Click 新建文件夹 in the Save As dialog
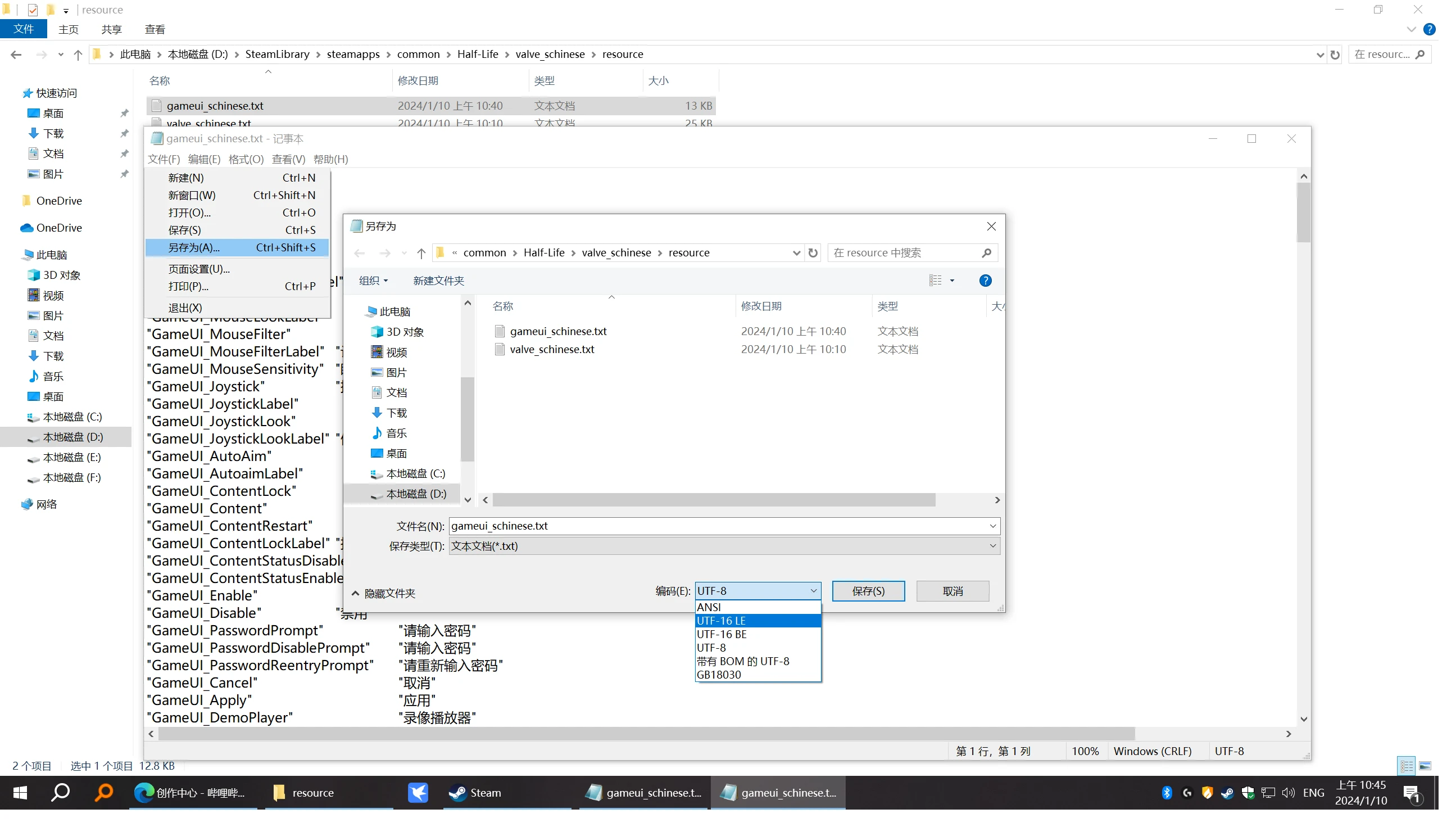 (x=438, y=281)
